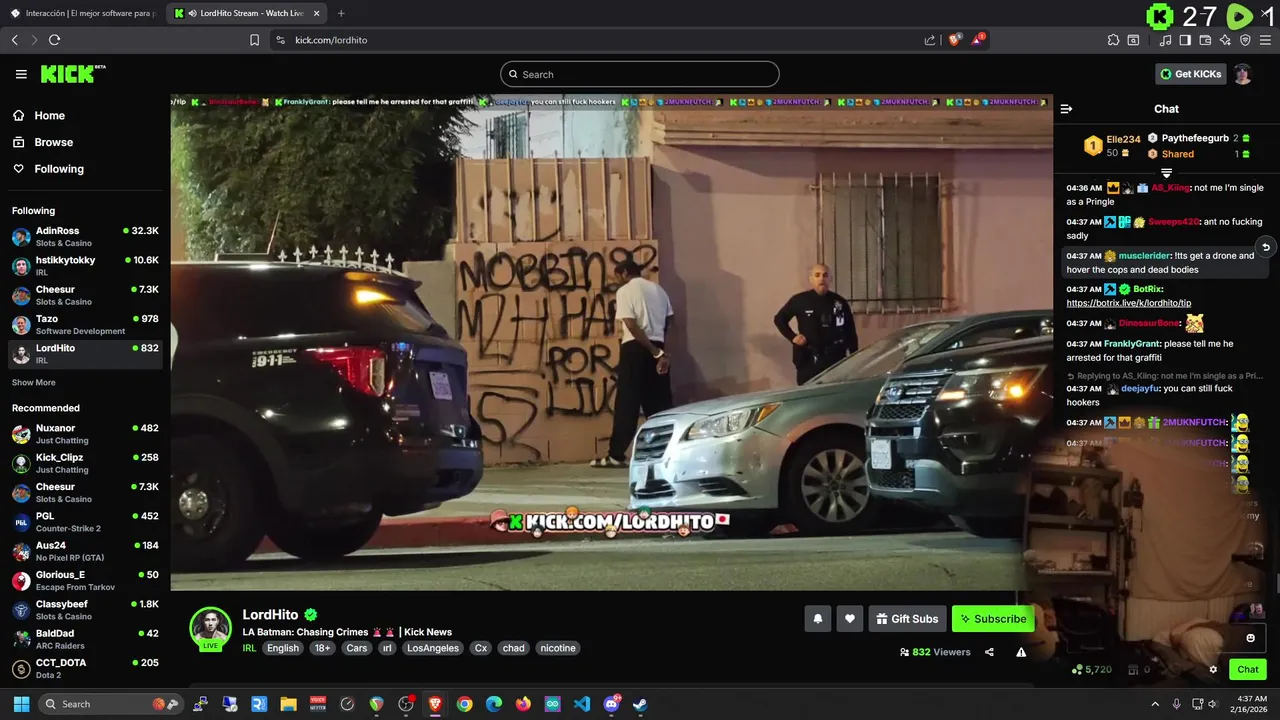Screen dimensions: 1280x720
Task: Click the IRL category link
Action: pos(250,648)
